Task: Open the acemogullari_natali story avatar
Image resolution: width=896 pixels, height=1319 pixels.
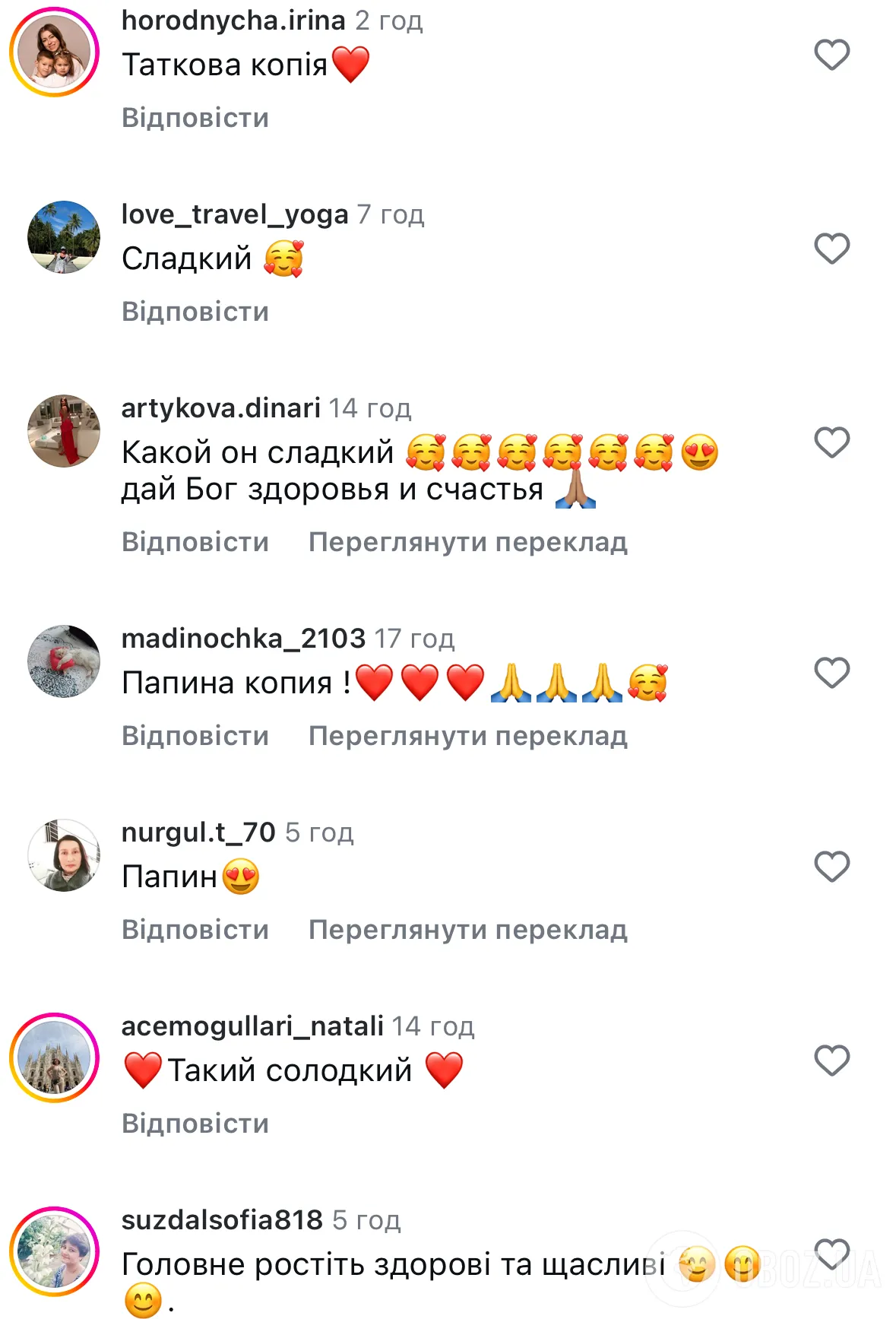Action: [x=55, y=1057]
